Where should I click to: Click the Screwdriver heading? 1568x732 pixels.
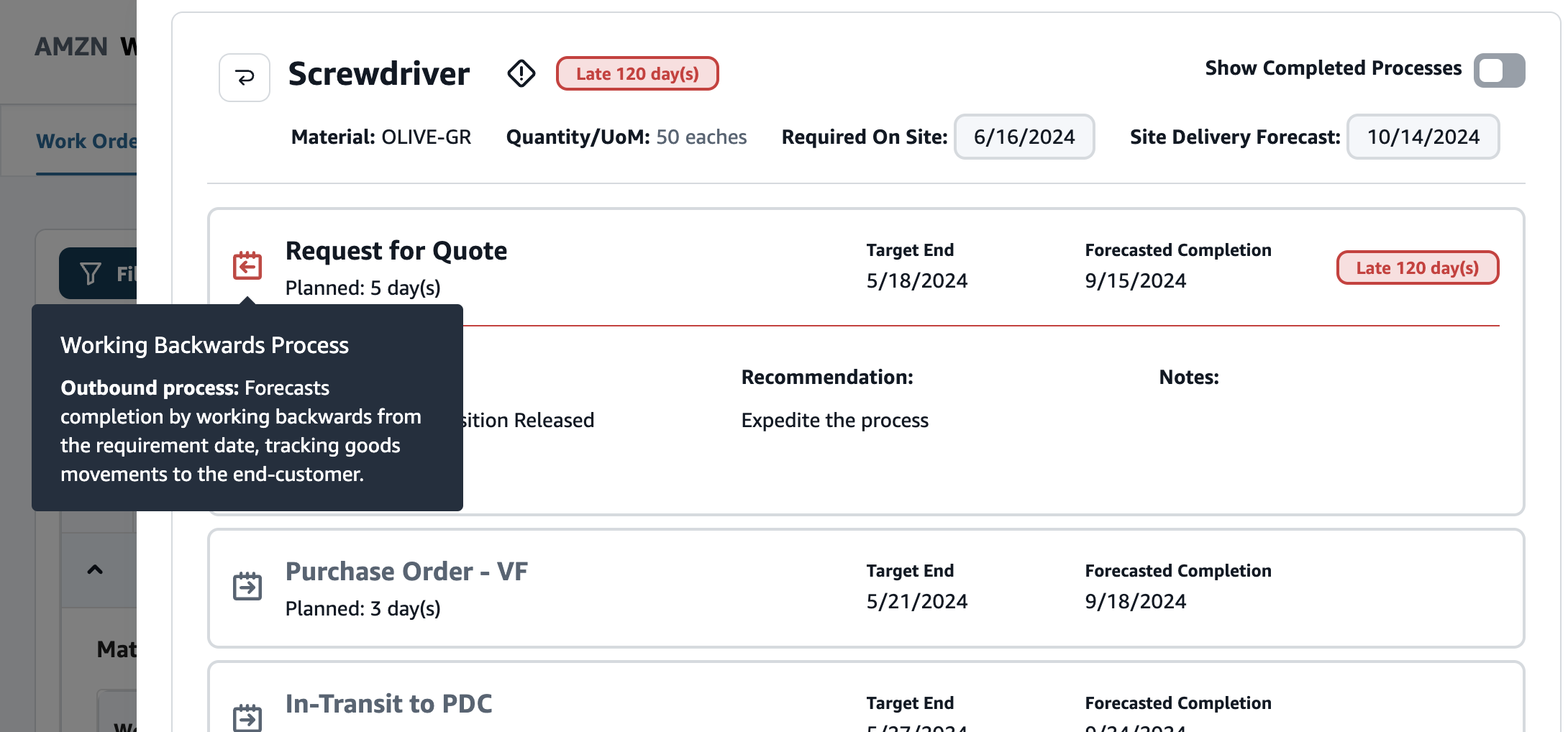point(379,74)
